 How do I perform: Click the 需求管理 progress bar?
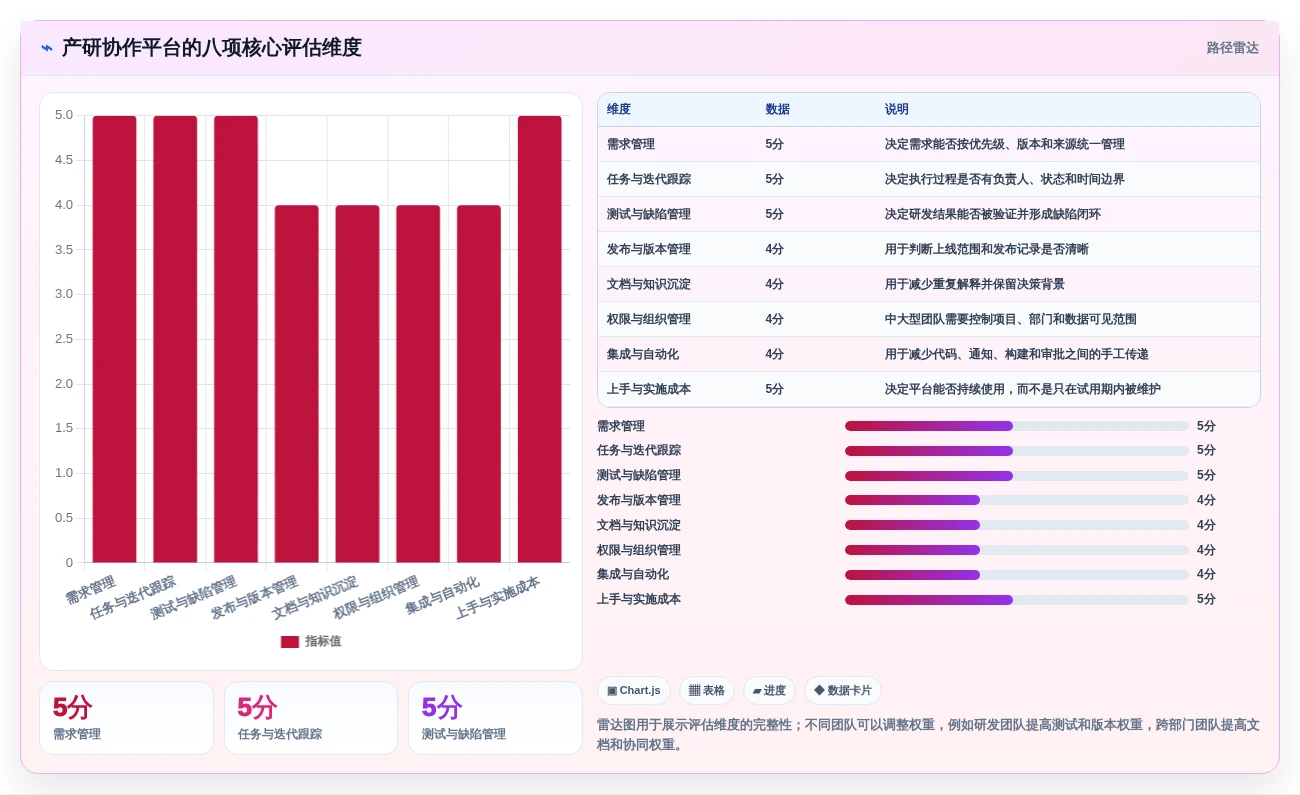coord(1017,426)
